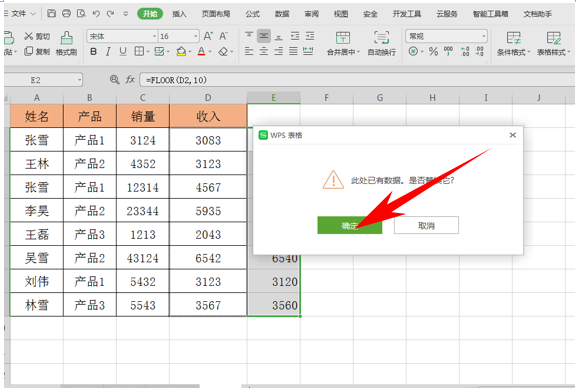Toggle underline formatting
The width and height of the screenshot is (576, 388).
point(123,52)
